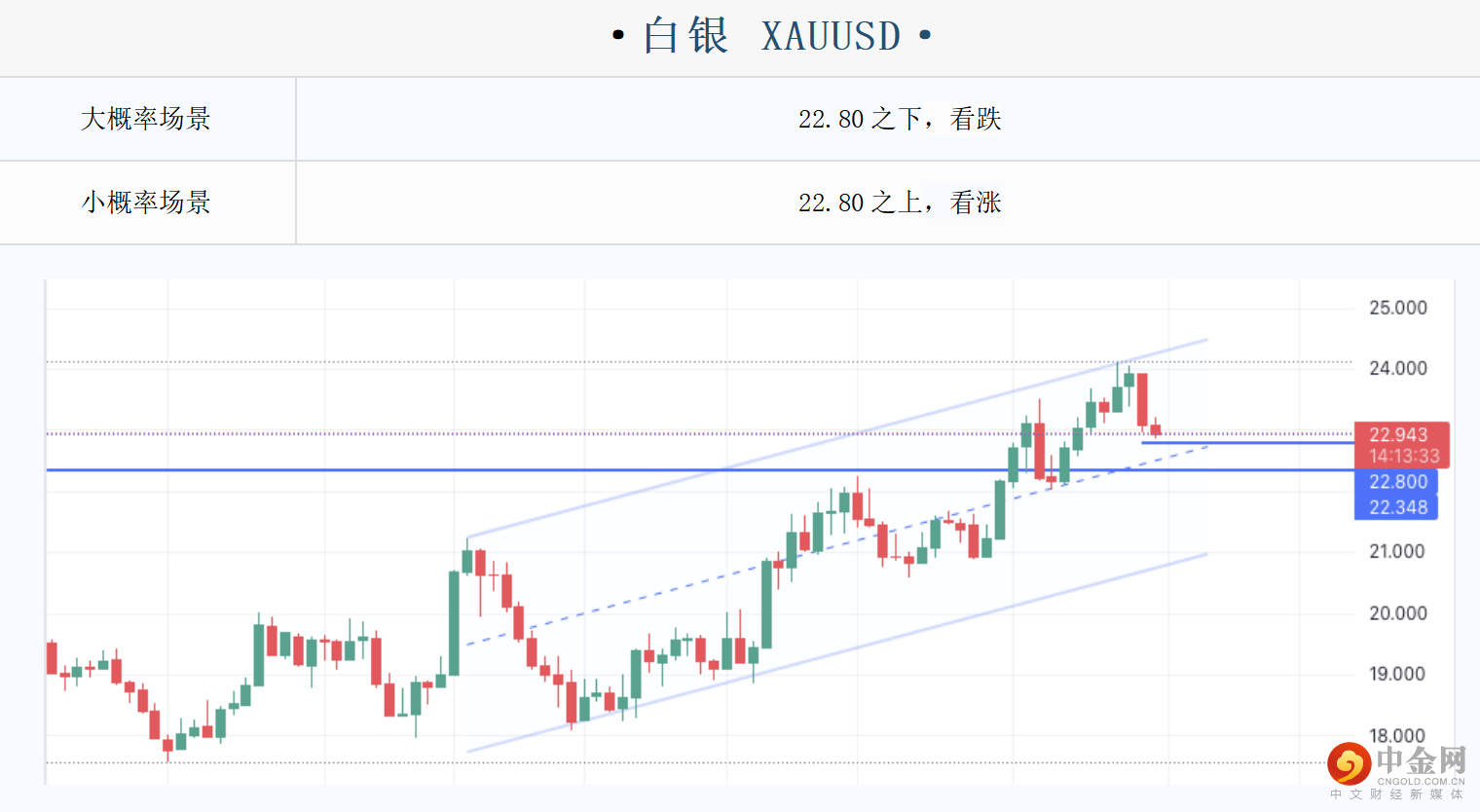Click the 24.000 price axis label
This screenshot has height=812, width=1480.
click(1397, 368)
